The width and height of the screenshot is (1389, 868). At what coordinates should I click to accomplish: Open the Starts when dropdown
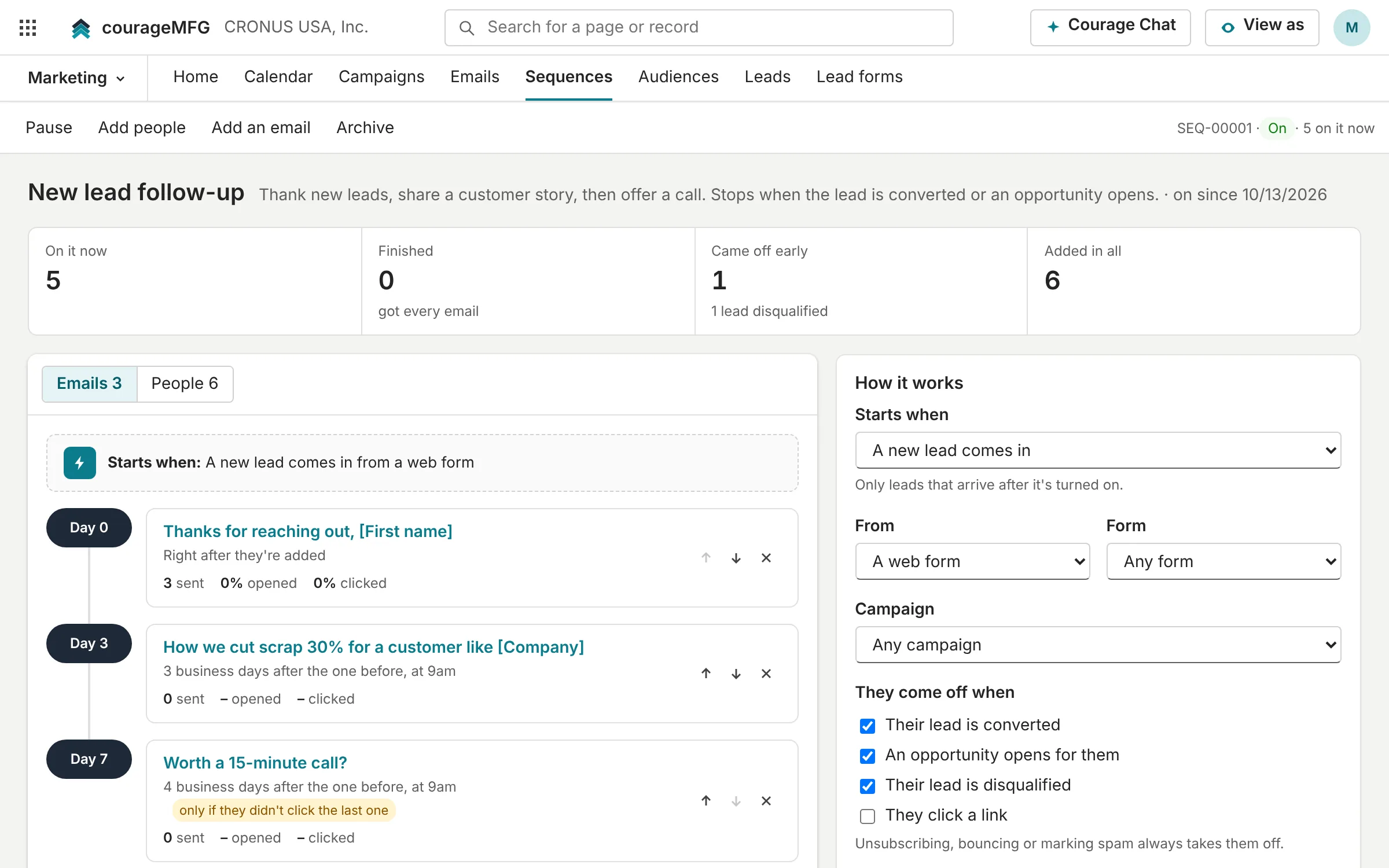point(1098,450)
